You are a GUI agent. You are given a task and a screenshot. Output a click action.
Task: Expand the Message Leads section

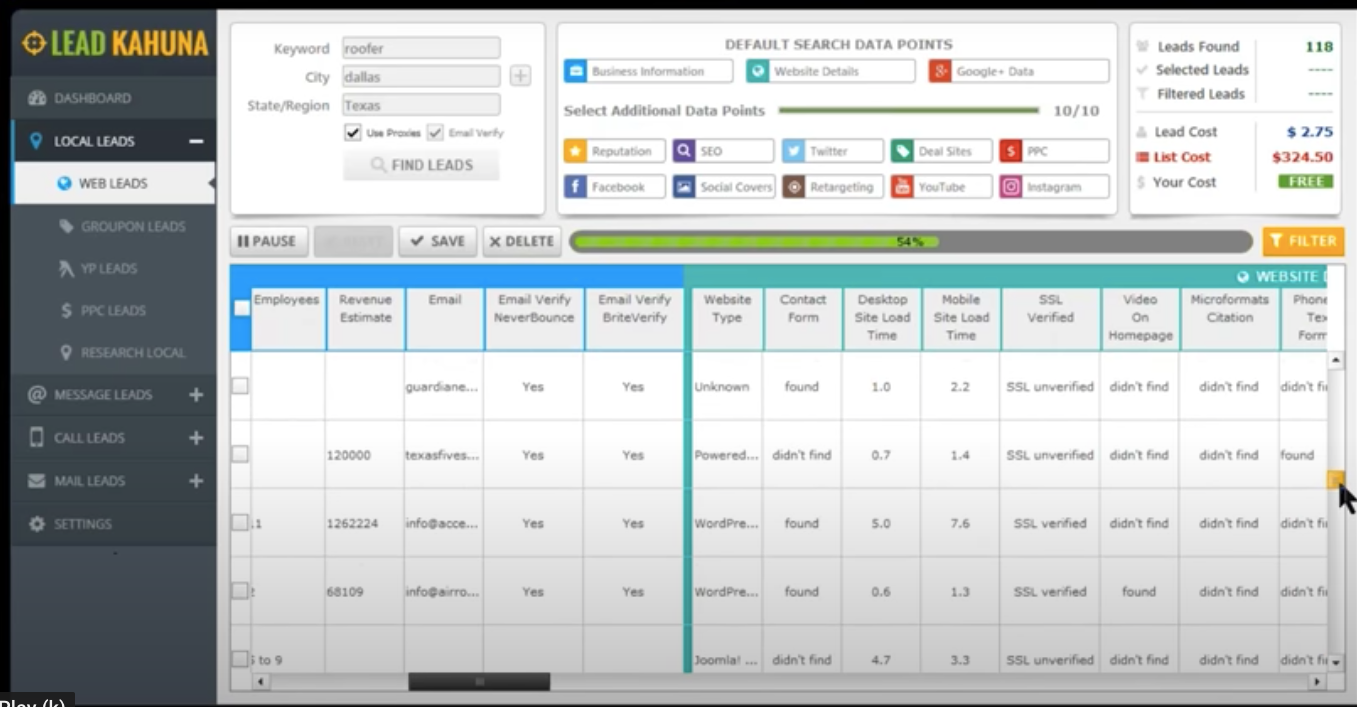pos(196,395)
